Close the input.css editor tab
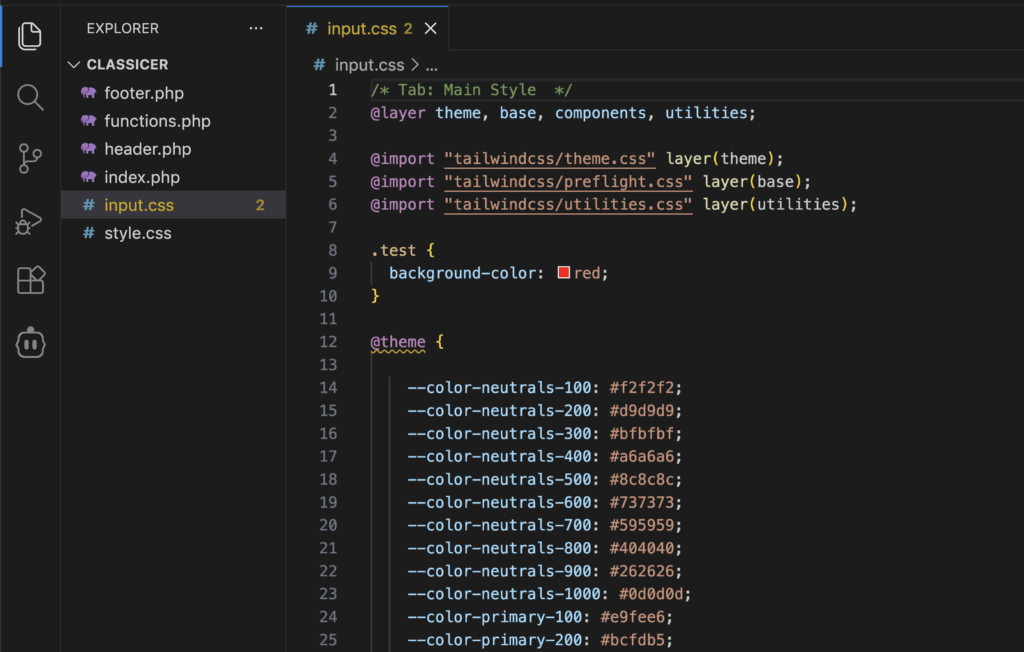Screen dimensions: 1024x652 431,29
